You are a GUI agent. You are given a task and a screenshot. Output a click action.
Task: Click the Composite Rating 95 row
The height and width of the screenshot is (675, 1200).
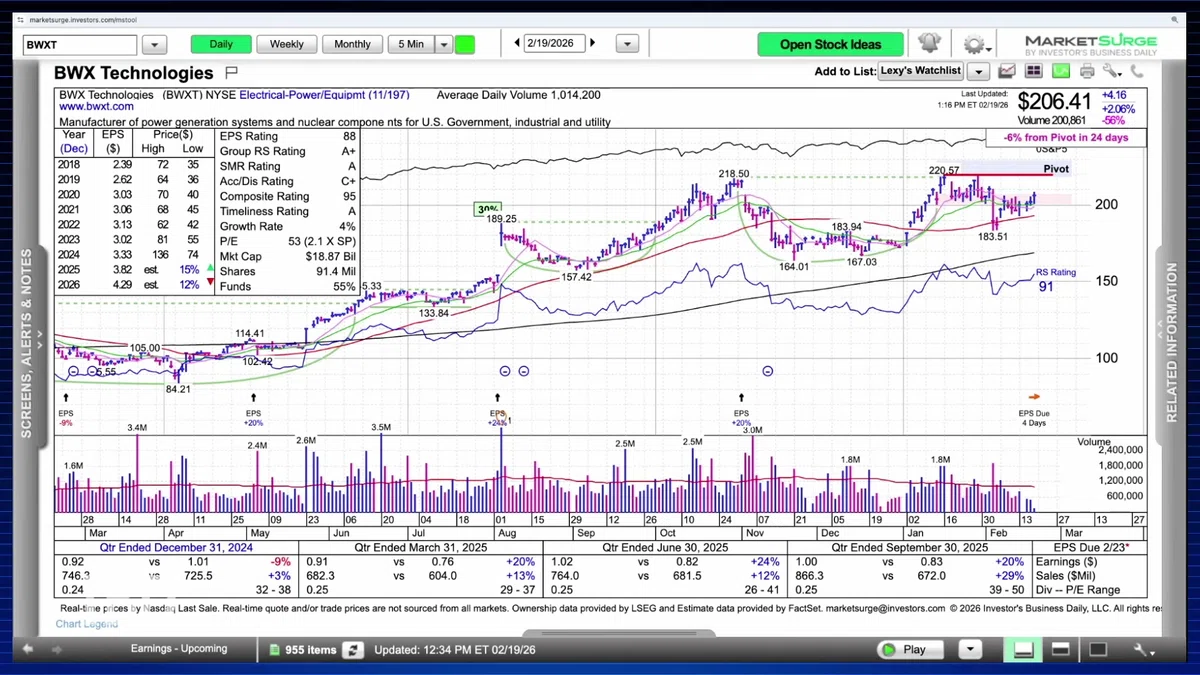tap(288, 197)
